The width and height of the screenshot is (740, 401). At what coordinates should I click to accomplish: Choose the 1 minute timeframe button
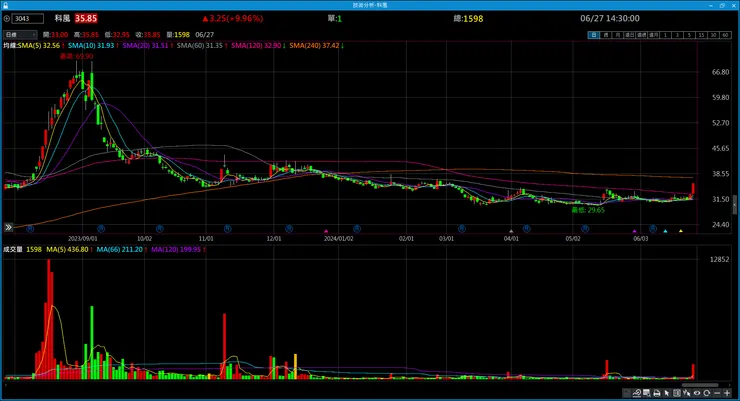665,35
